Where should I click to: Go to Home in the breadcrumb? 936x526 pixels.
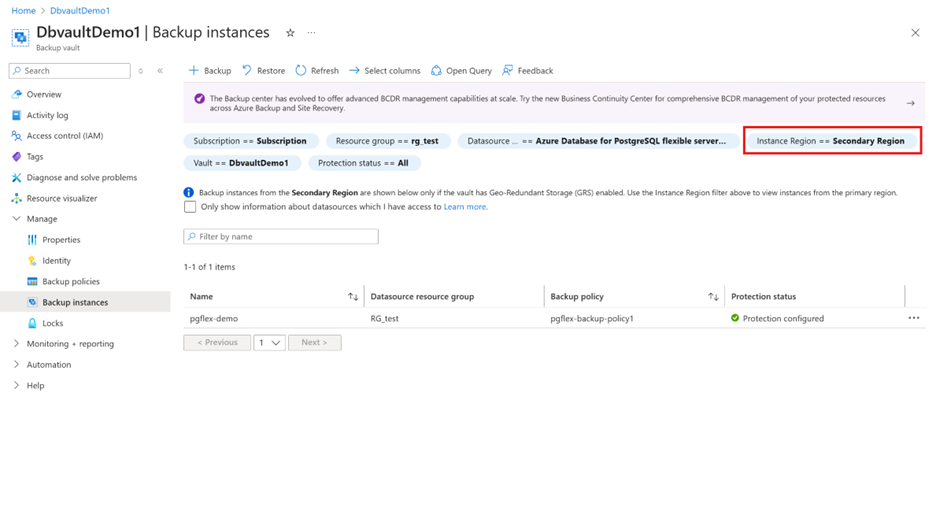coord(23,11)
